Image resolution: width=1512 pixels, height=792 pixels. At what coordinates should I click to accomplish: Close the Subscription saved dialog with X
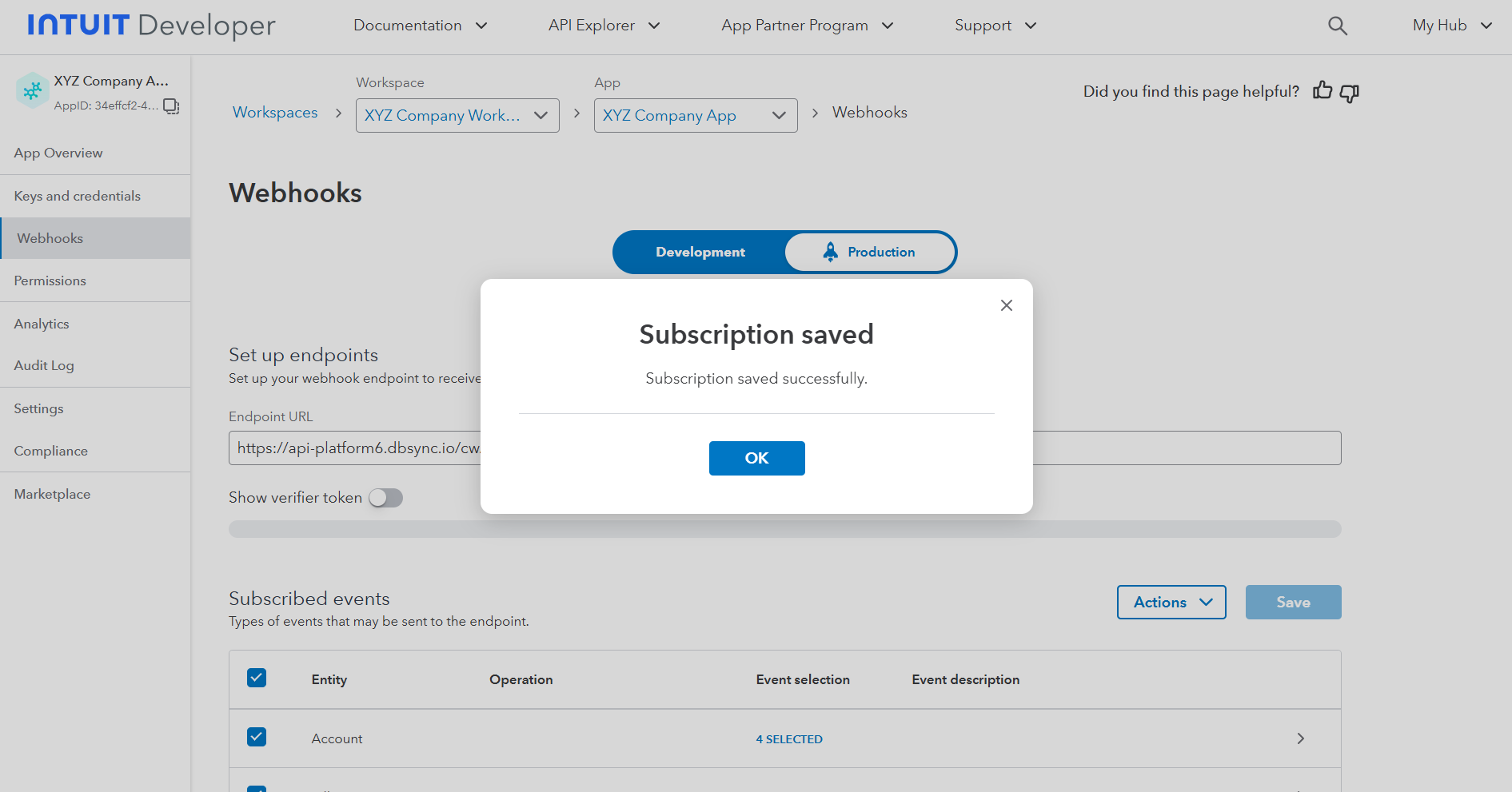tap(1006, 305)
